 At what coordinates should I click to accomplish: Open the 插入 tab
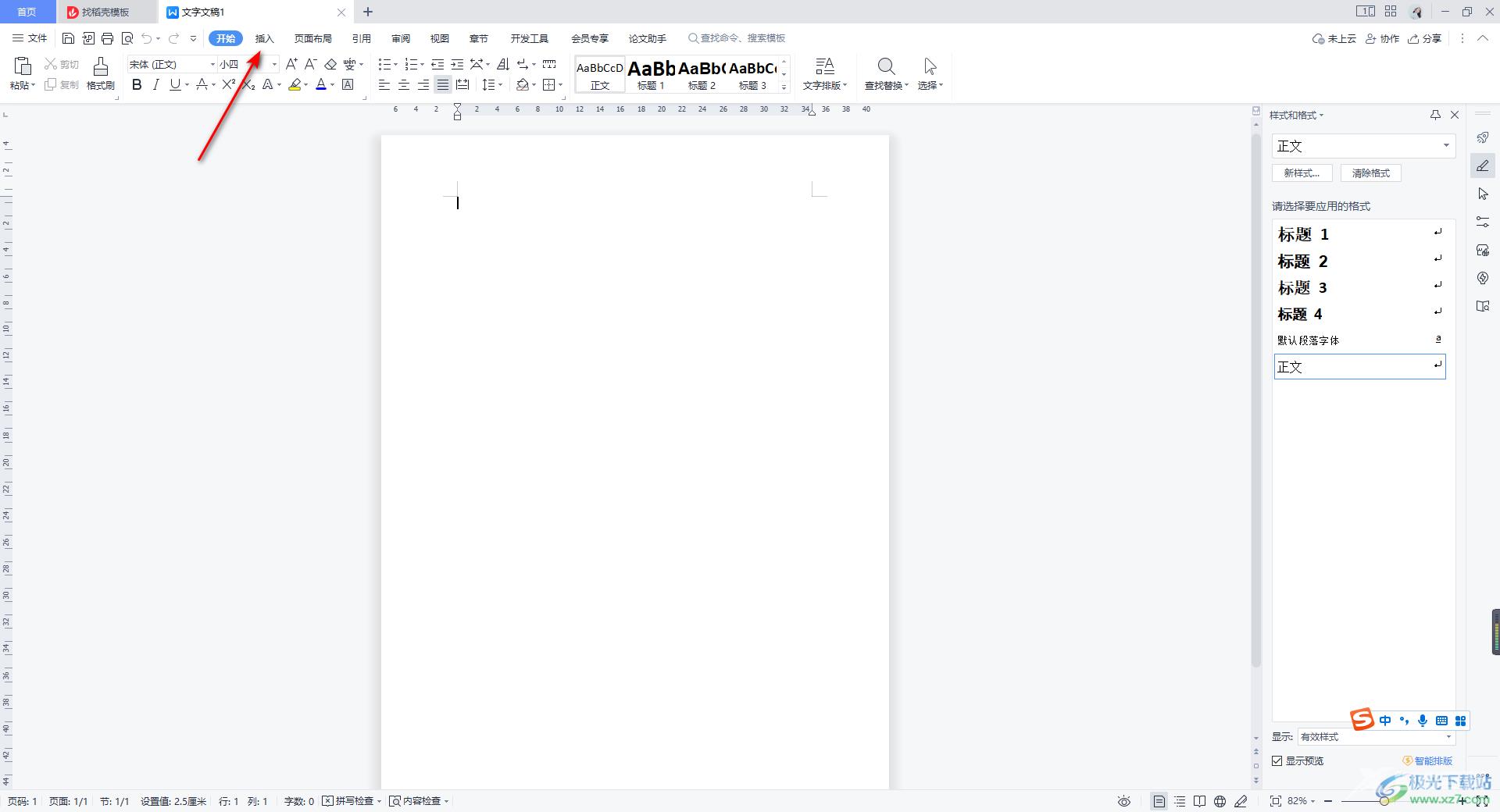click(265, 38)
